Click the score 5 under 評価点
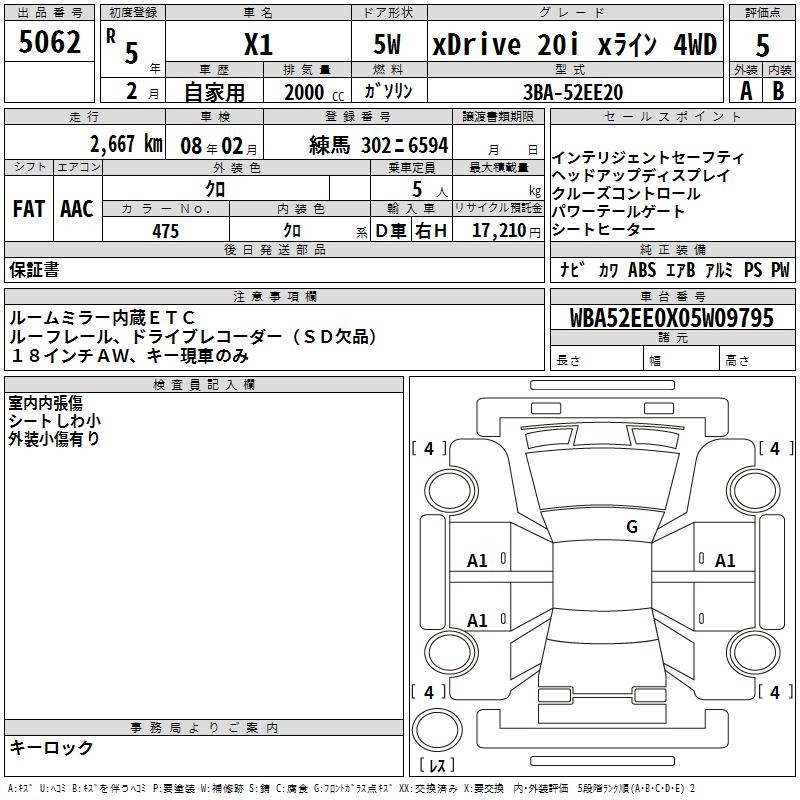Viewport: 800px width, 800px height. [762, 45]
